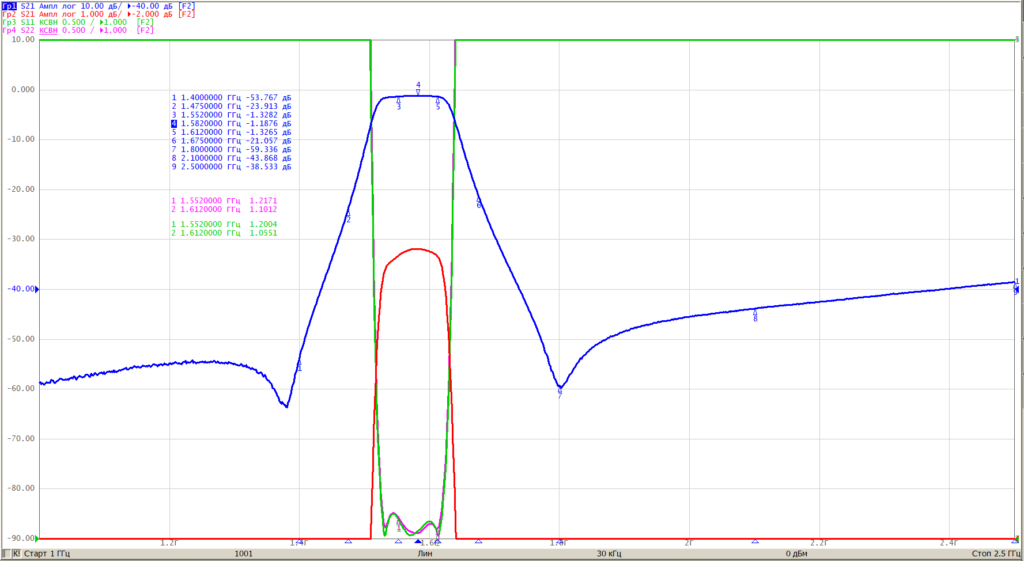Viewport: 1024px width, 561px height.
Task: Edit the 0 дБм output power field
Action: 797,554
